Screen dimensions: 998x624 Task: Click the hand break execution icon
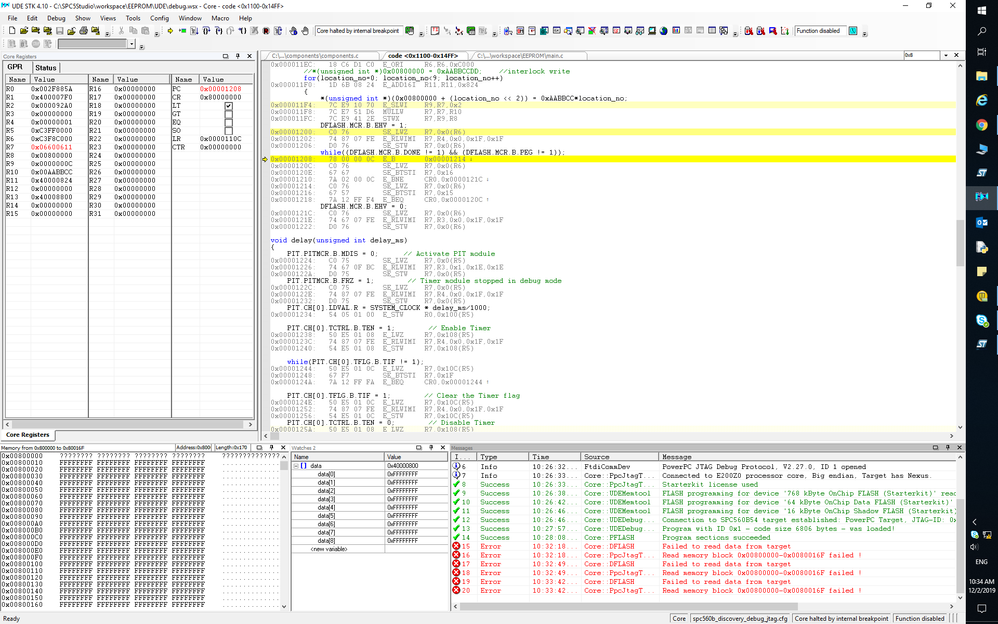pyautogui.click(x=305, y=31)
